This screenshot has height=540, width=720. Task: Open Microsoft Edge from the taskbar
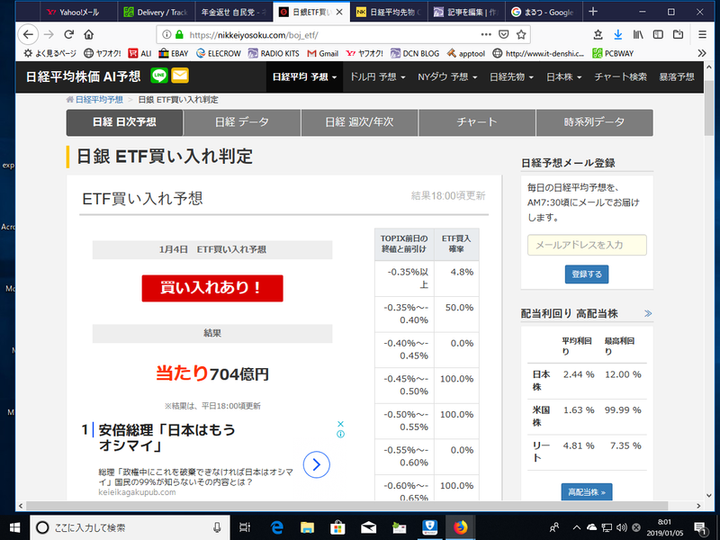tap(279, 526)
